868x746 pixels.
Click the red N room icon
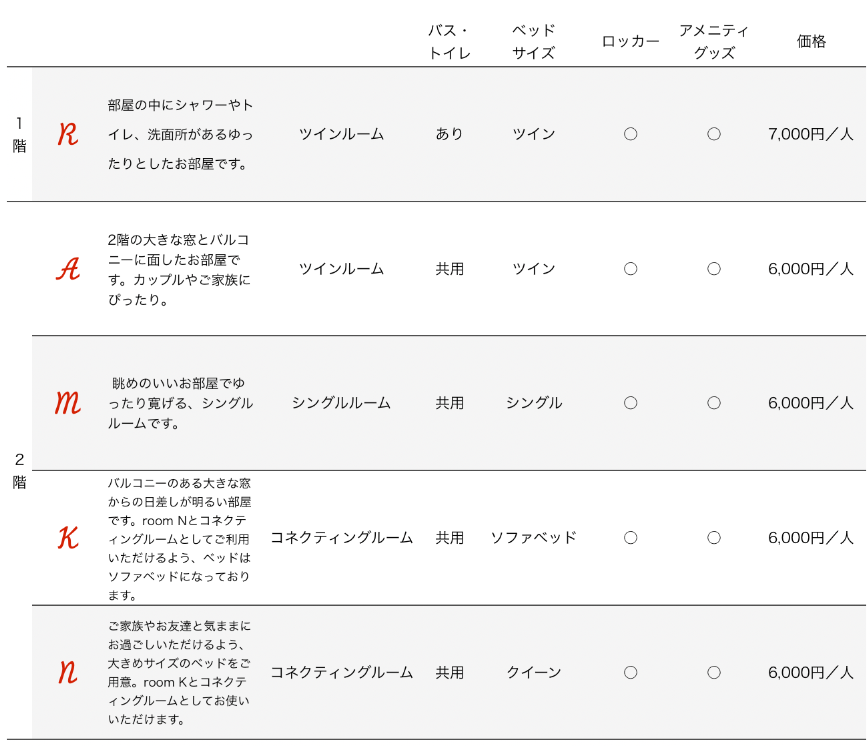(x=68, y=672)
